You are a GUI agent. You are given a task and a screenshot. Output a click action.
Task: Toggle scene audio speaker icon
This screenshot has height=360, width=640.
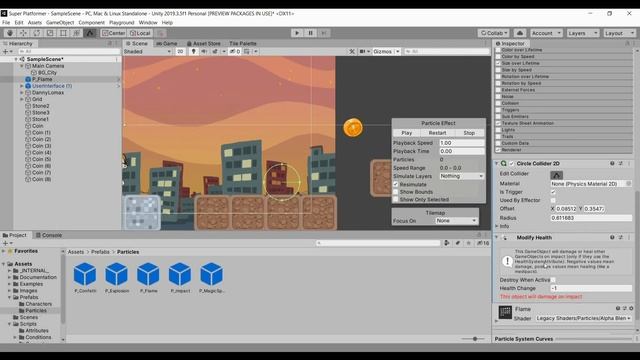click(x=204, y=51)
